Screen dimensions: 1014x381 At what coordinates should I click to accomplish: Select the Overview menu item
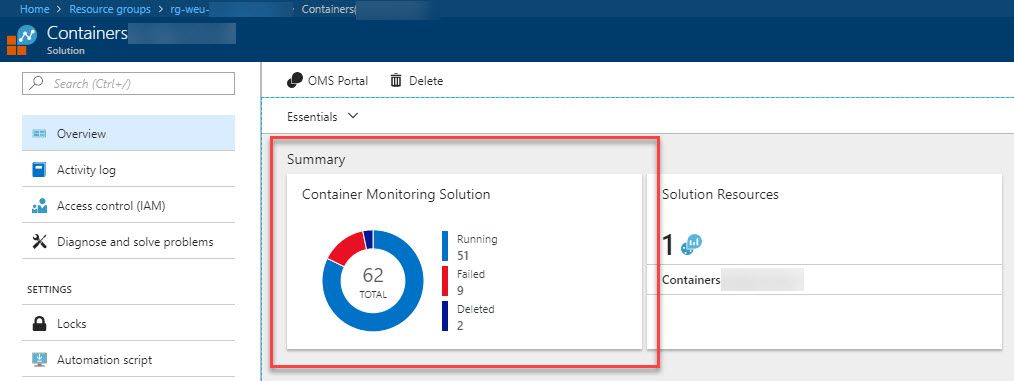point(128,133)
